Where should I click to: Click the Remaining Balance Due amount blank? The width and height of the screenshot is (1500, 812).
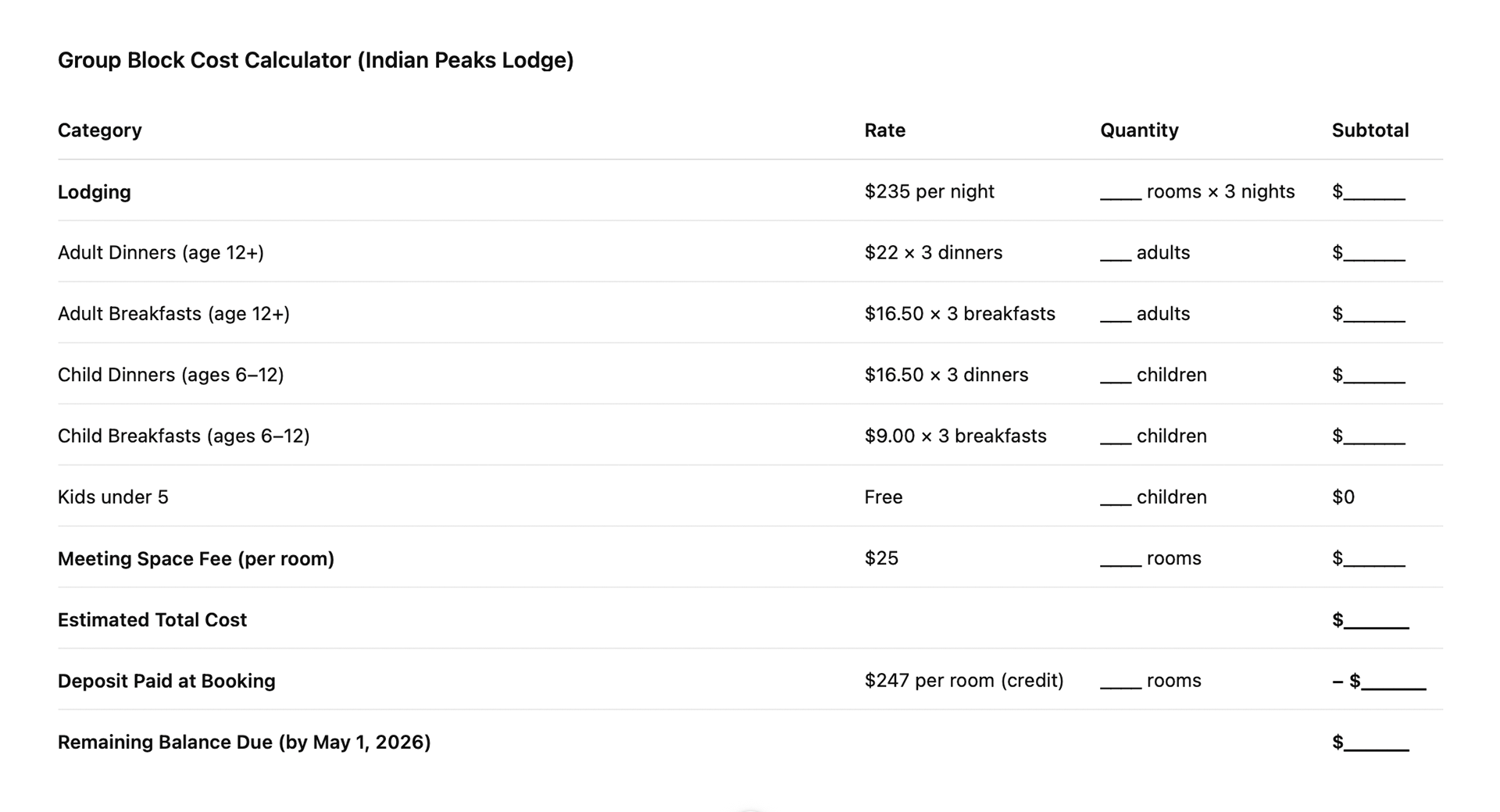pyautogui.click(x=1377, y=743)
